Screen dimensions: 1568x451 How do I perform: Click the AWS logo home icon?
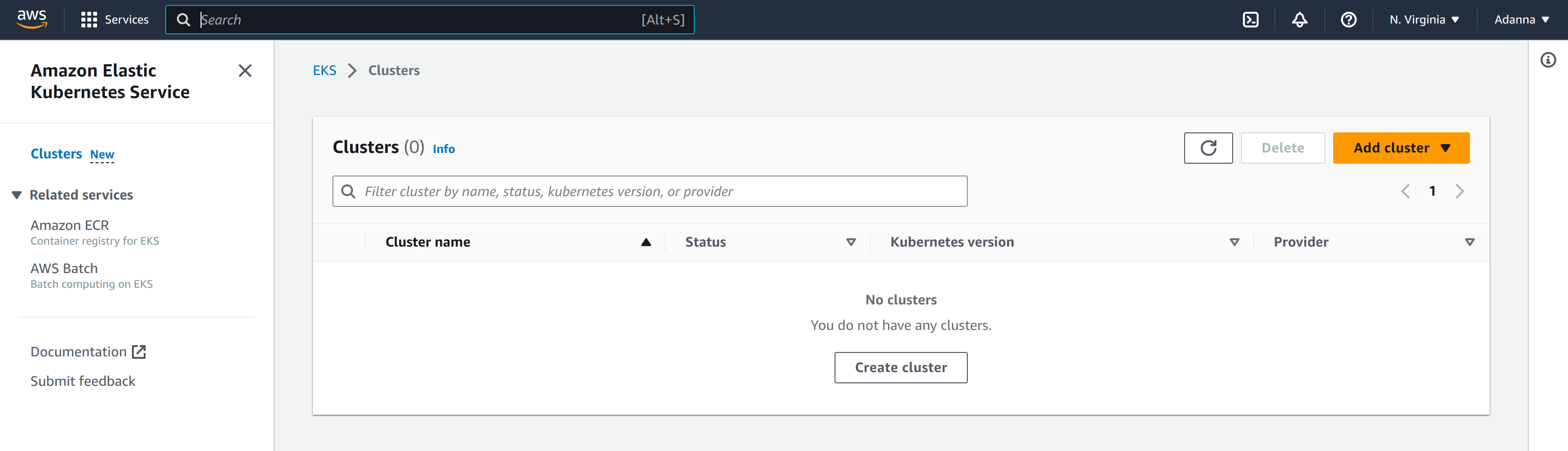[x=32, y=20]
